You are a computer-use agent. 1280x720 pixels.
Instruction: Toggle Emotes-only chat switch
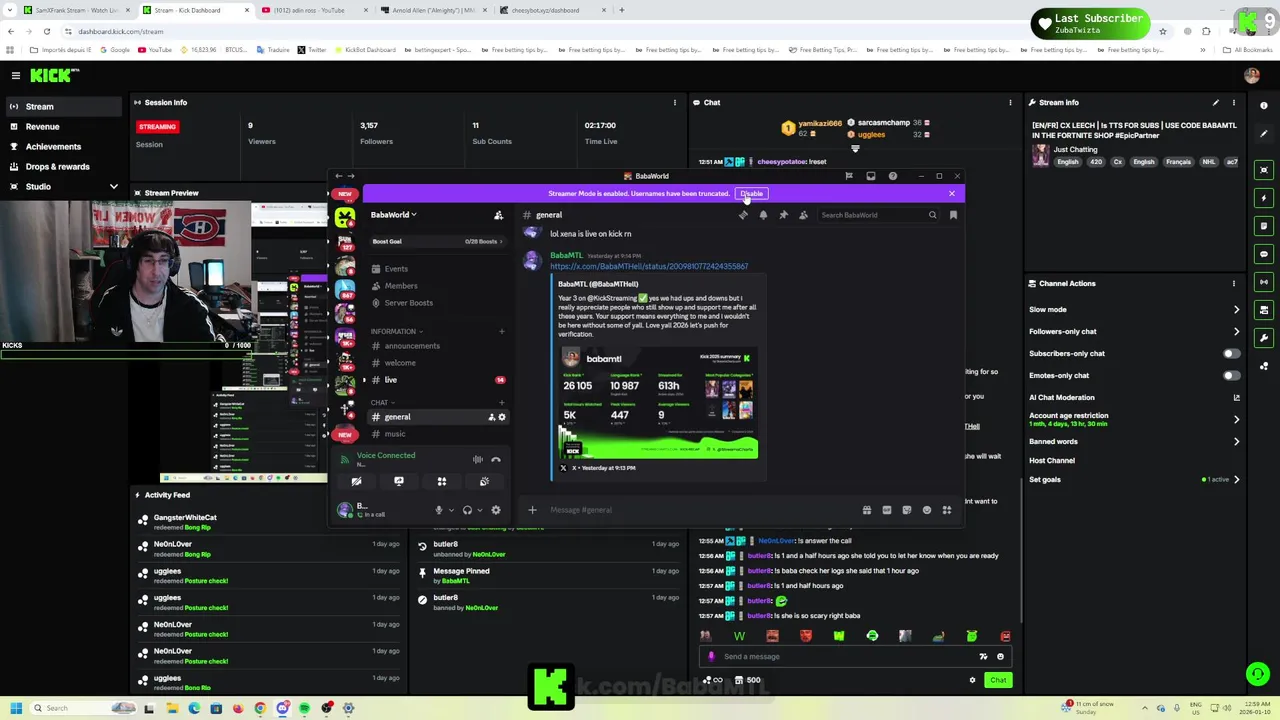tap(1231, 376)
